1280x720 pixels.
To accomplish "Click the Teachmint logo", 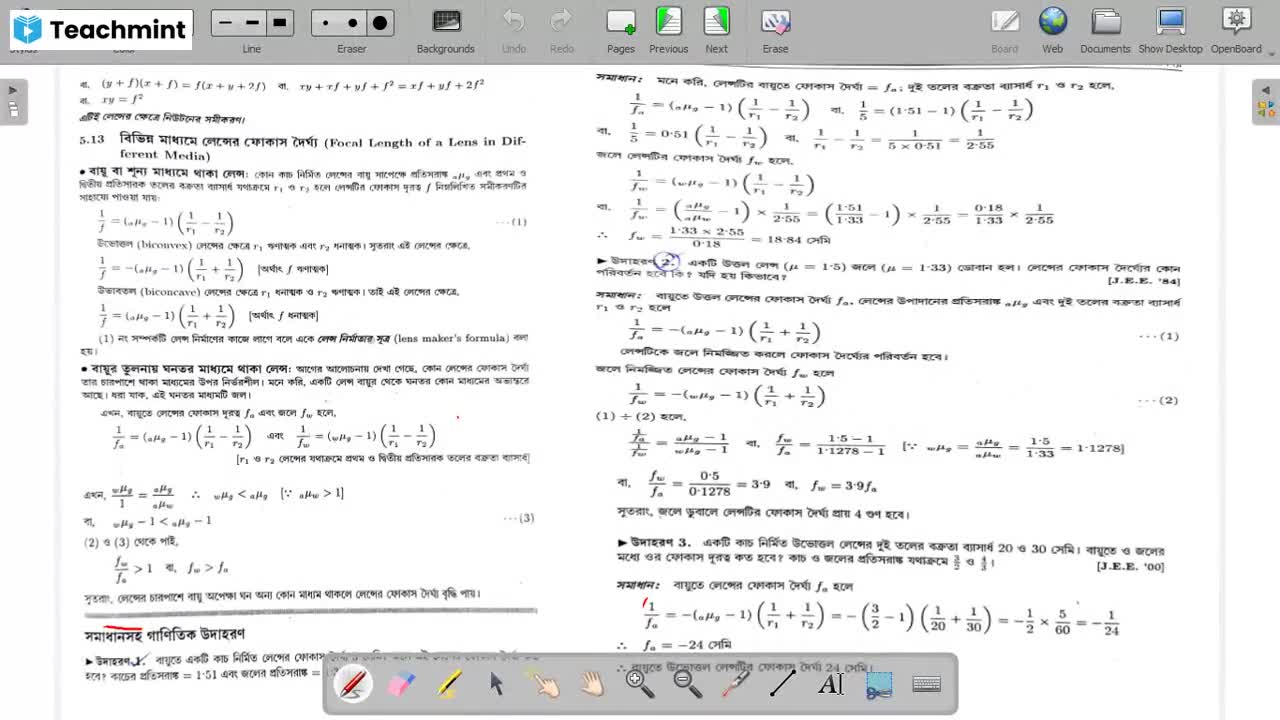I will (x=100, y=30).
